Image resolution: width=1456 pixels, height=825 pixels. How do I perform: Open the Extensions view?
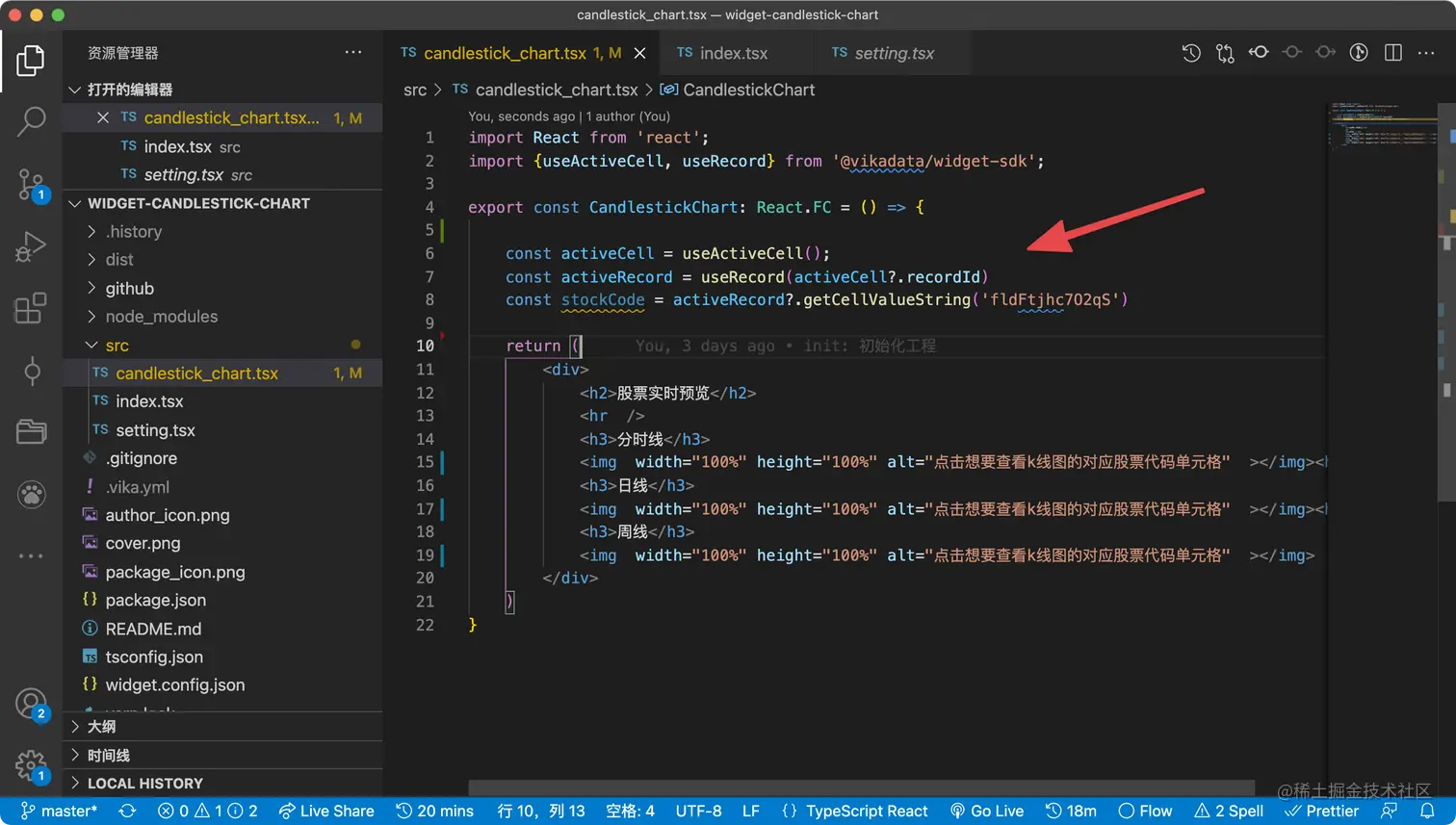point(31,308)
